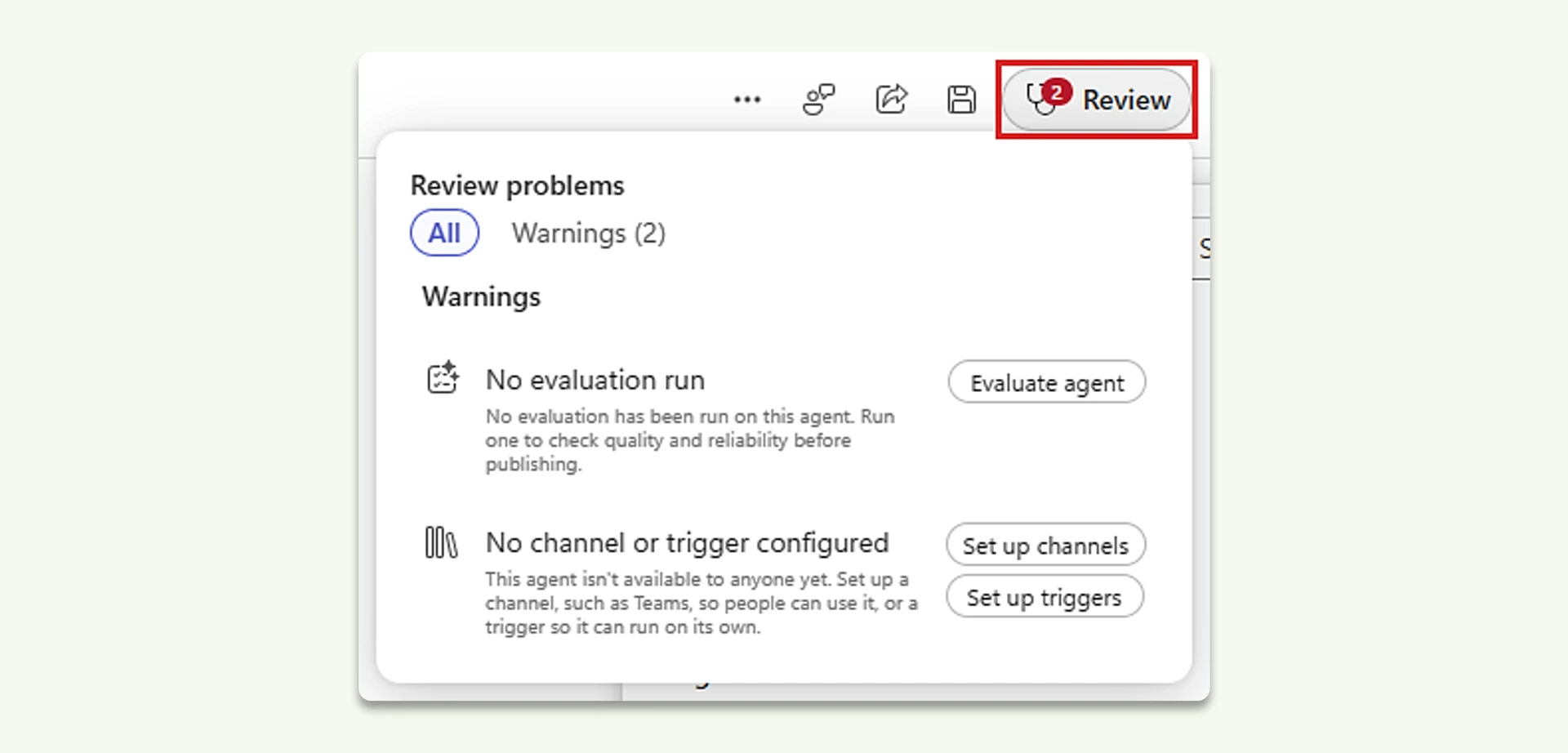Select the All filter pill
This screenshot has height=753, width=1568.
coord(444,233)
